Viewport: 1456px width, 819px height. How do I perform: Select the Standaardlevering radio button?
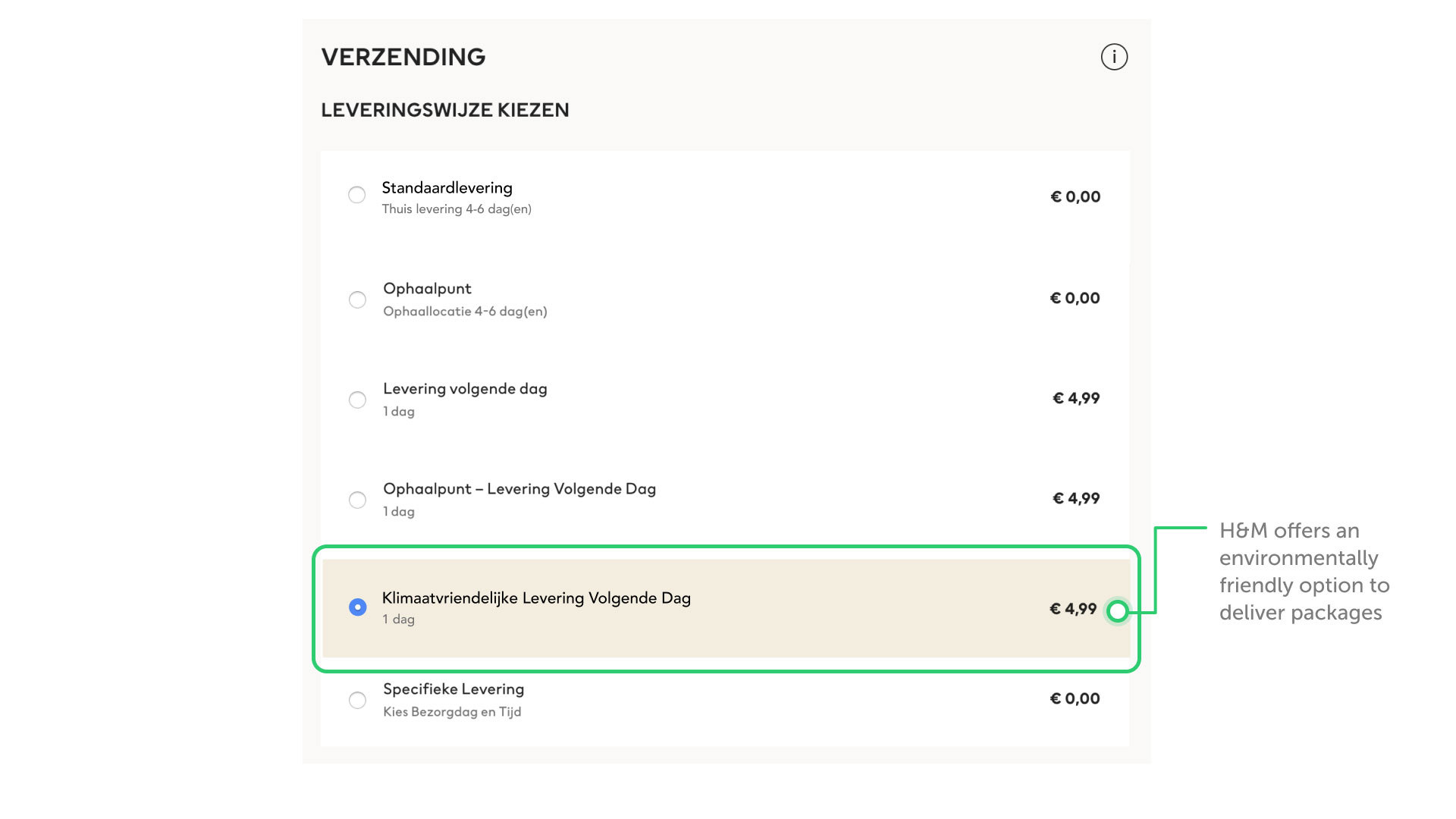tap(356, 195)
